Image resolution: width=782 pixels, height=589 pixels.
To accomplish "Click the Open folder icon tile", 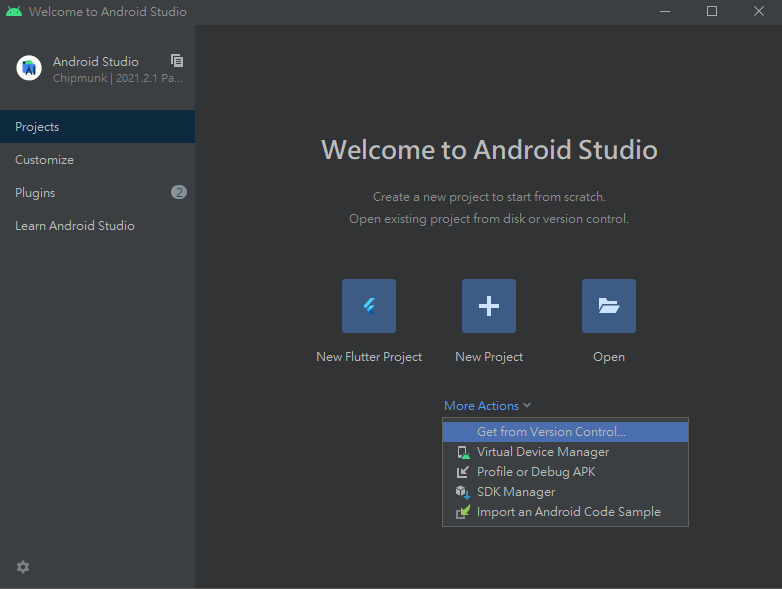I will [608, 306].
